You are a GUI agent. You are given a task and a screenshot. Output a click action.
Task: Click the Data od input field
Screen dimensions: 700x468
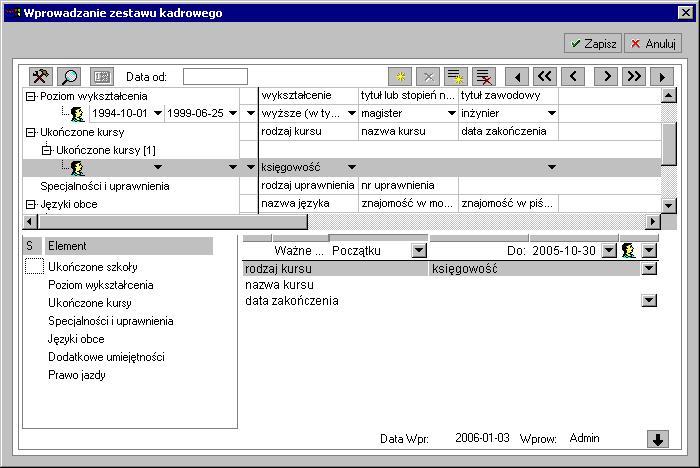(x=215, y=77)
